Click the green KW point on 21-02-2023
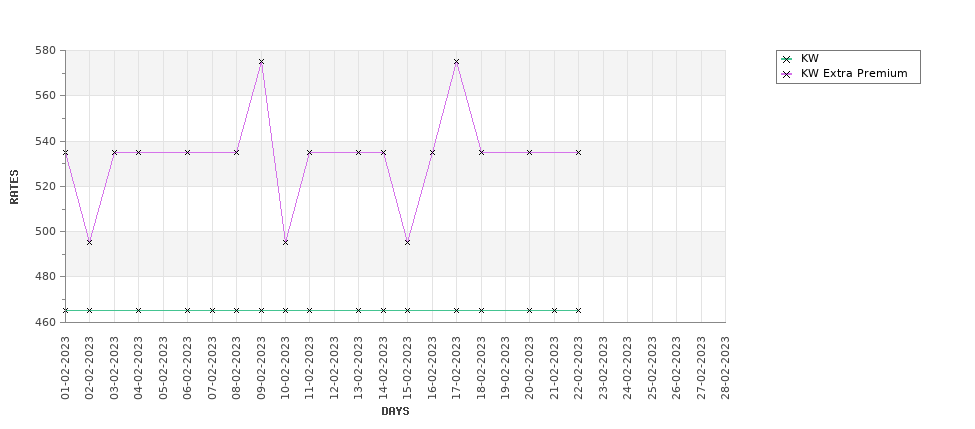 [554, 310]
